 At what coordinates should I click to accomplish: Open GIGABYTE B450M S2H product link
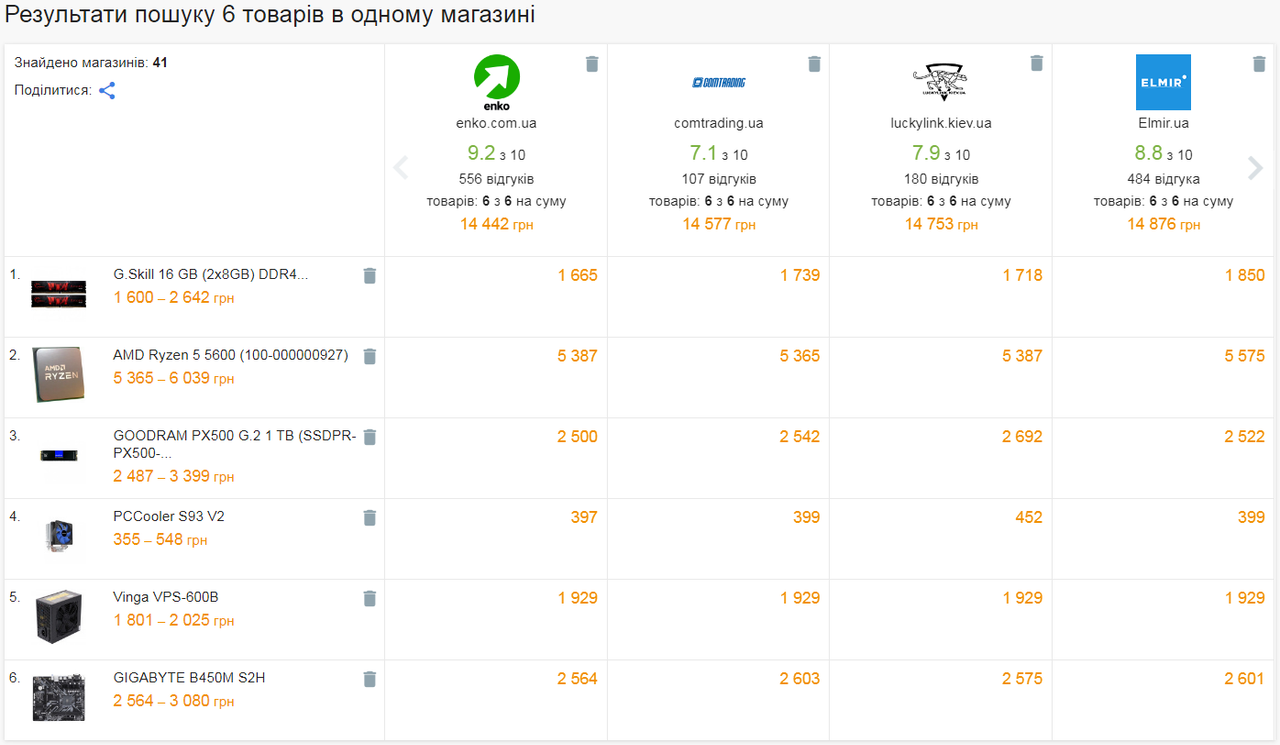click(x=189, y=678)
